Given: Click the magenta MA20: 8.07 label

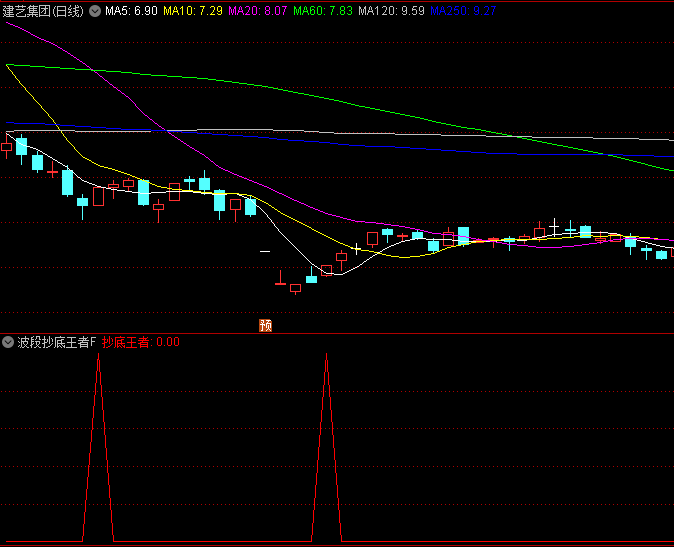Looking at the screenshot, I should pos(257,11).
